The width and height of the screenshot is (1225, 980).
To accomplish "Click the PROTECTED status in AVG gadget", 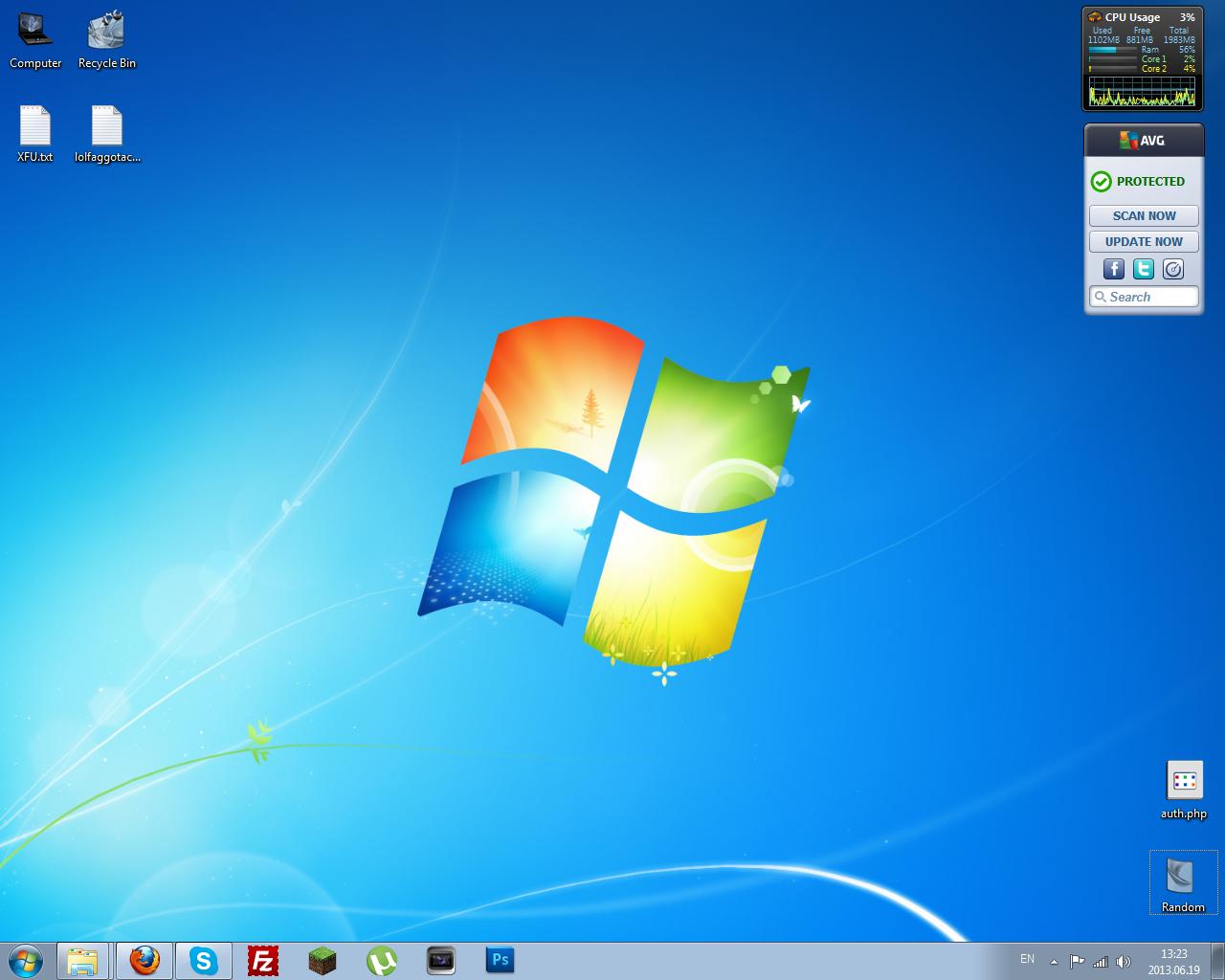I will (x=1139, y=181).
